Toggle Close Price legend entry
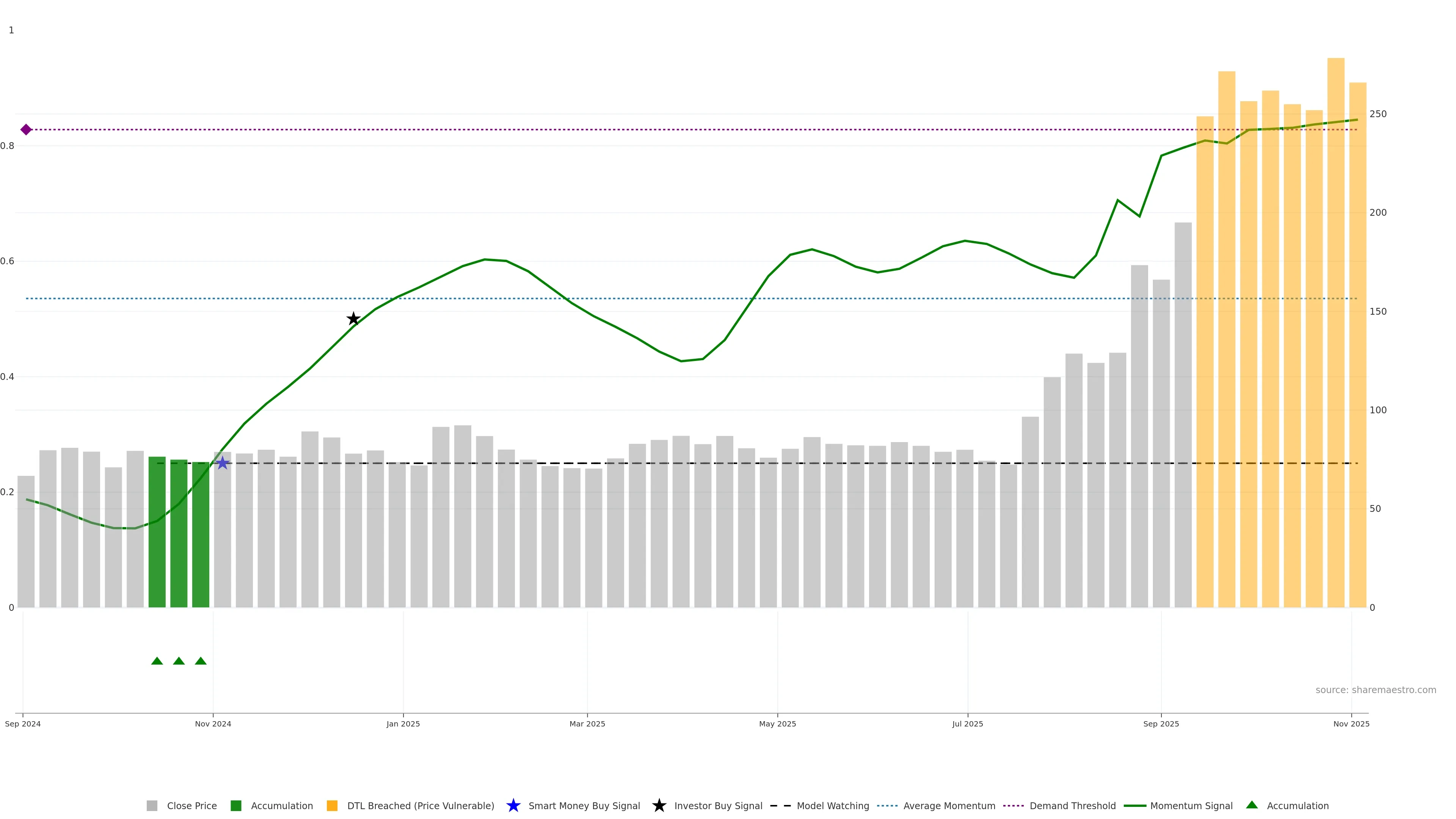Image resolution: width=1456 pixels, height=819 pixels. pyautogui.click(x=191, y=806)
